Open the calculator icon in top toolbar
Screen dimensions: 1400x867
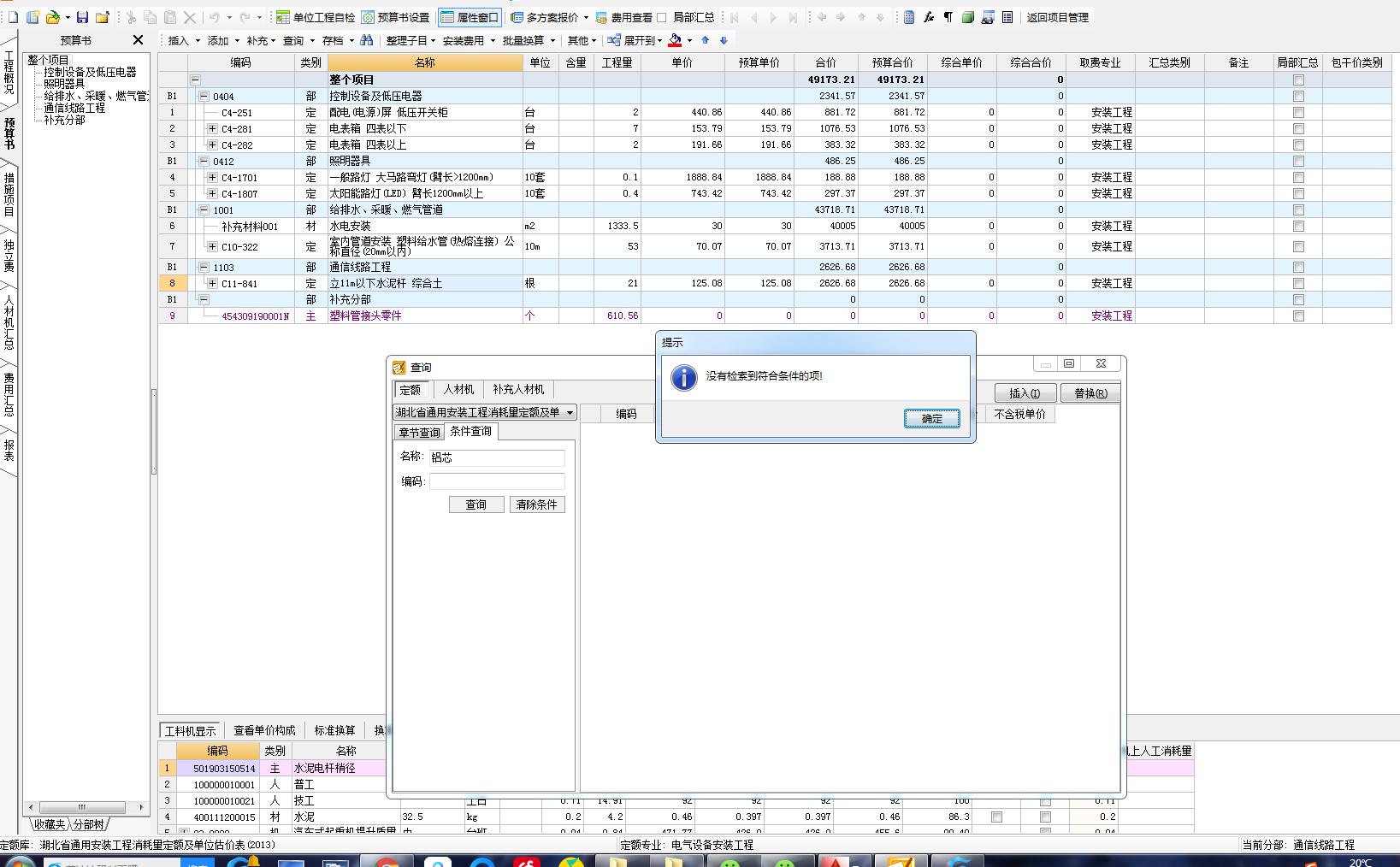click(909, 17)
